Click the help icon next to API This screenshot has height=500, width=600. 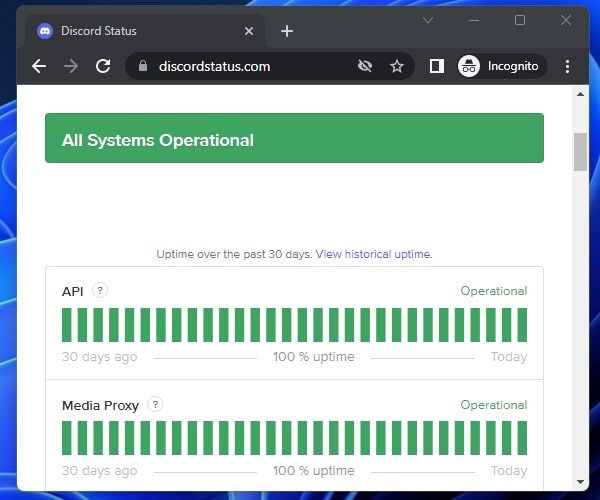click(x=100, y=290)
